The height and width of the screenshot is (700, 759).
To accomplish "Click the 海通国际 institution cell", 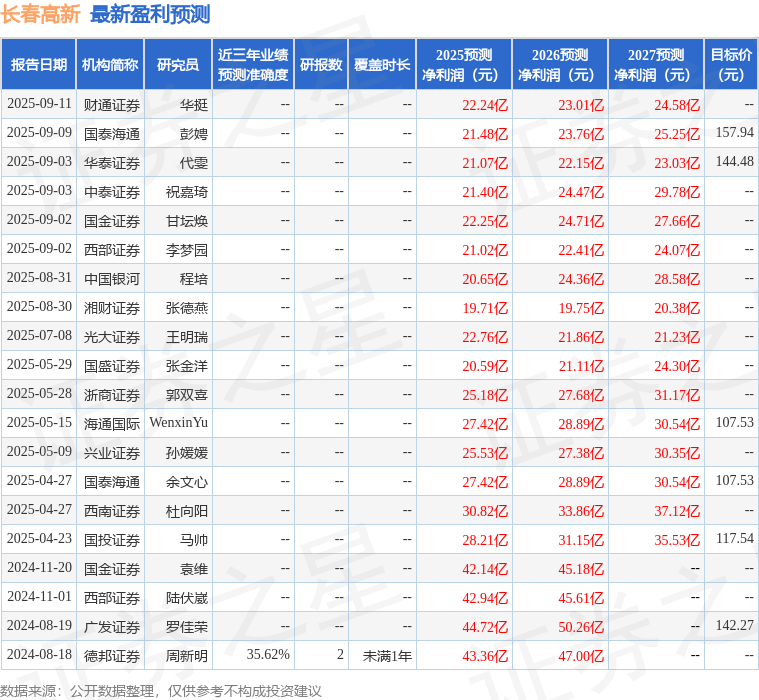I will point(112,424).
